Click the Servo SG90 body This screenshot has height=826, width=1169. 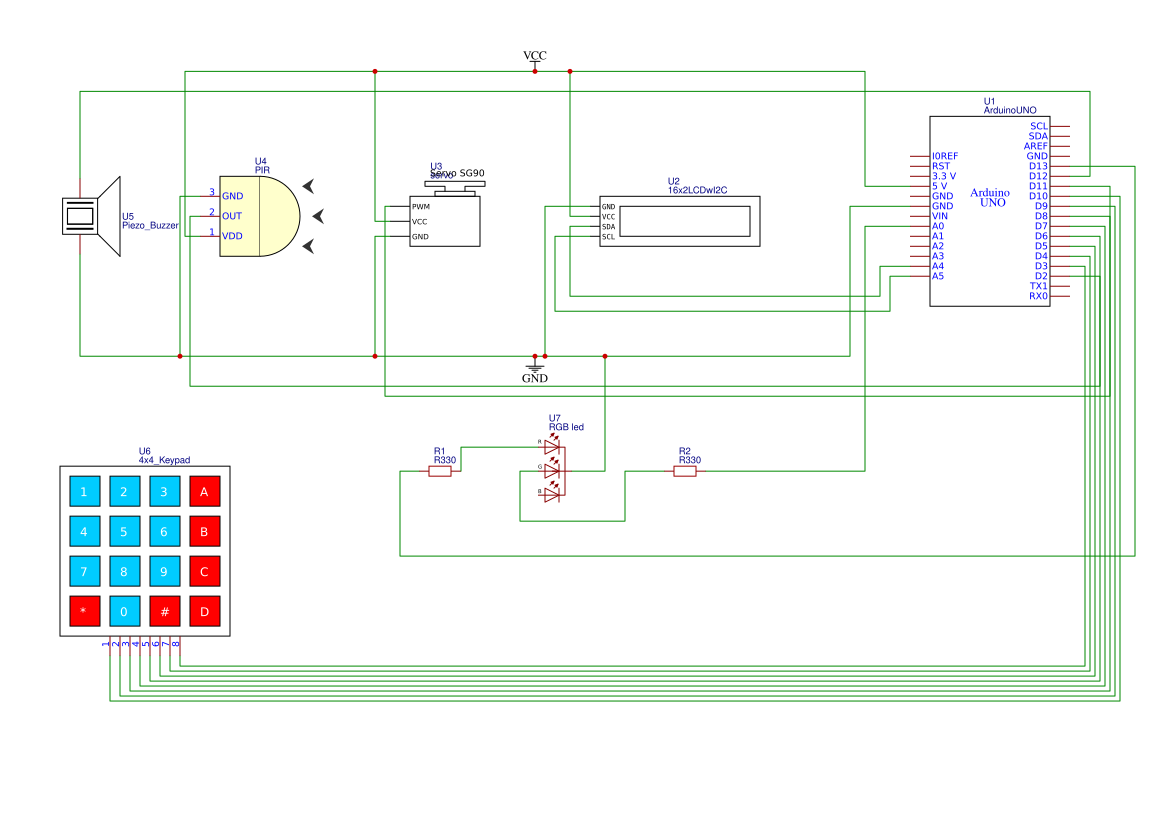pyautogui.click(x=444, y=221)
